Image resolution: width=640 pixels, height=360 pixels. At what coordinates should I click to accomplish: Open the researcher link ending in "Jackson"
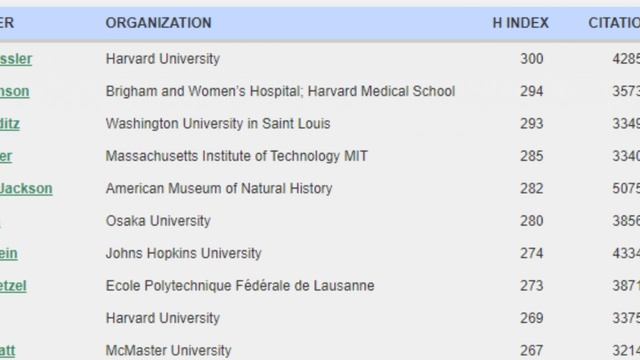[26, 189]
